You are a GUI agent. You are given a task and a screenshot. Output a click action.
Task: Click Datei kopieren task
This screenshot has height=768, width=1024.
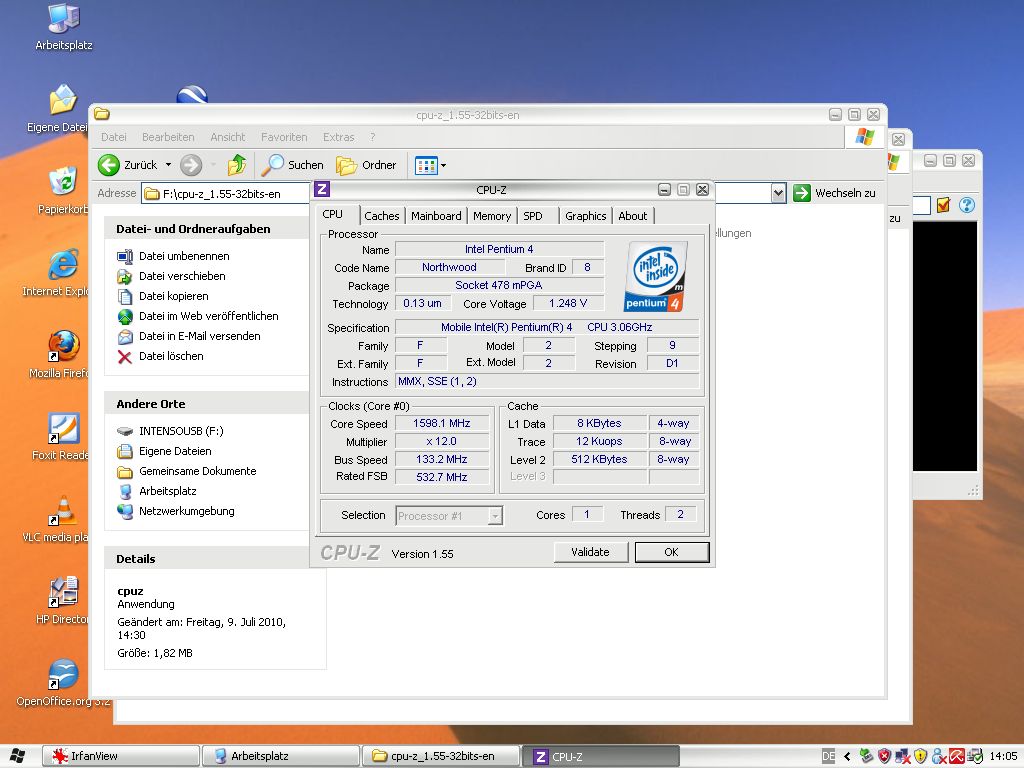[163, 296]
